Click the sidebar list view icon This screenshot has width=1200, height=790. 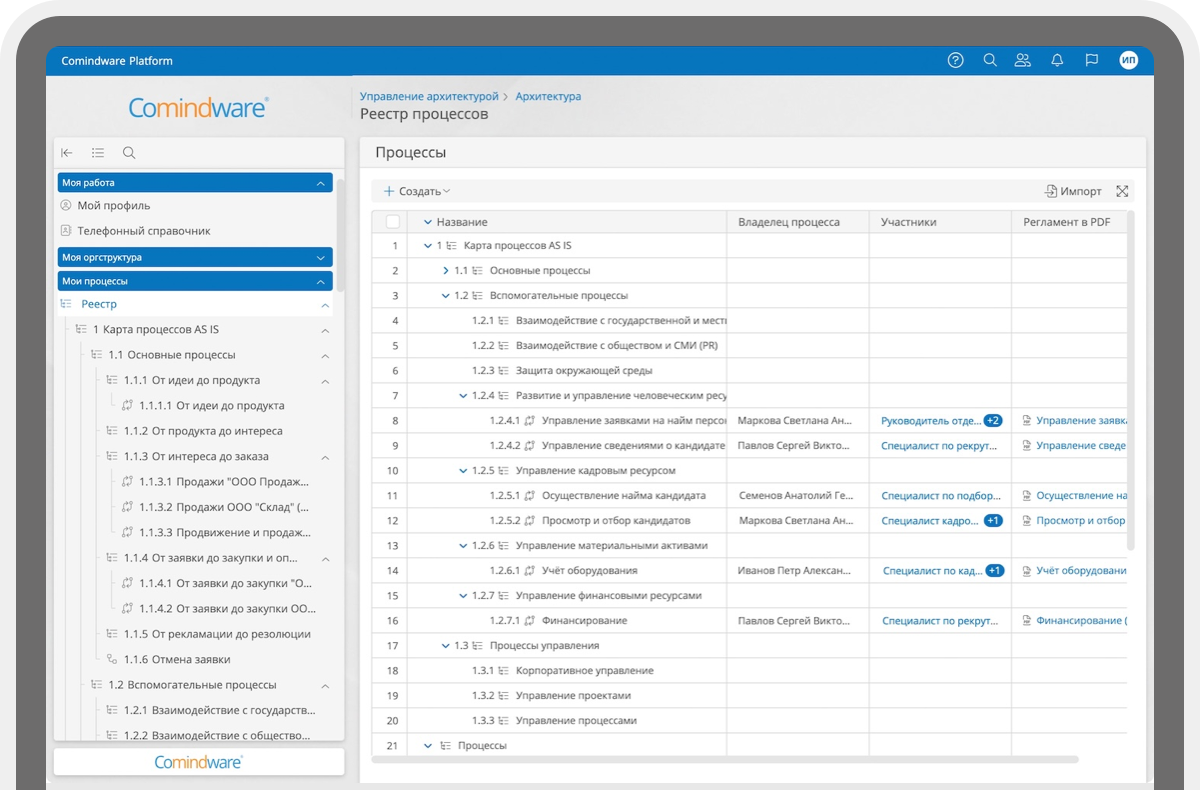98,153
